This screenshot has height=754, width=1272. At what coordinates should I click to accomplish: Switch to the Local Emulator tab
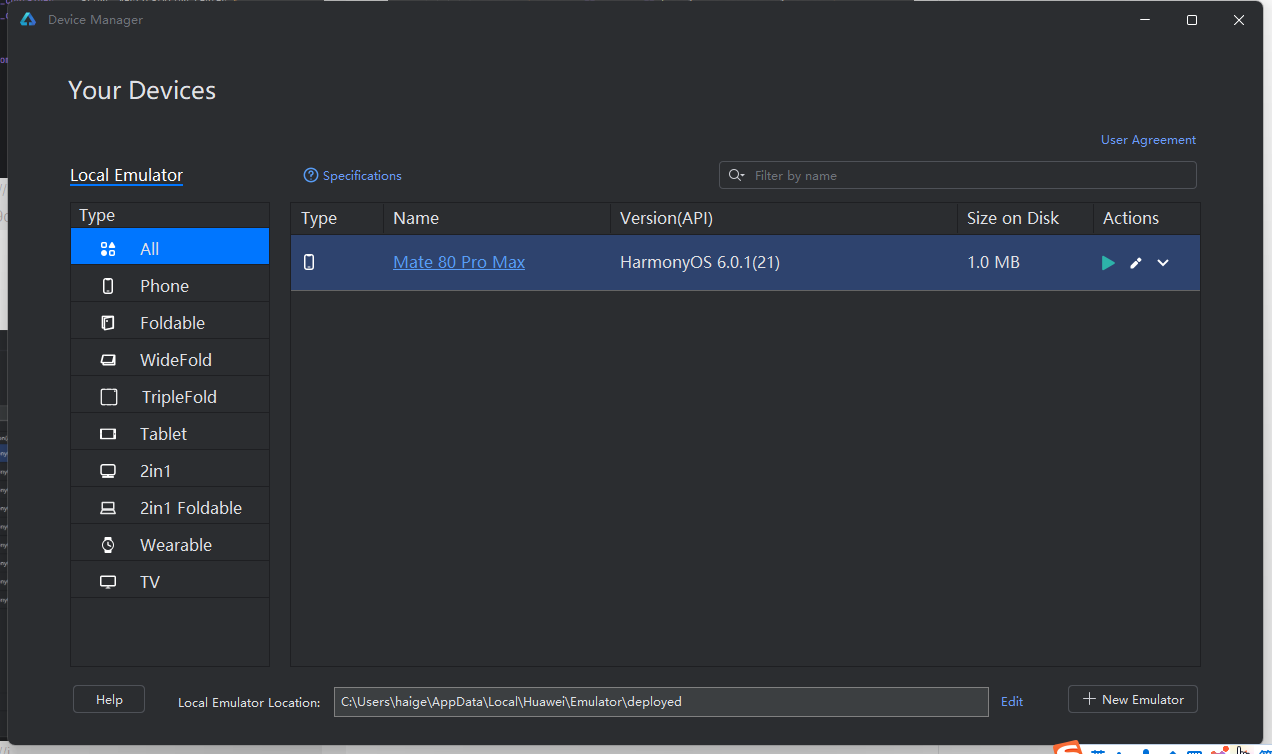(x=126, y=175)
